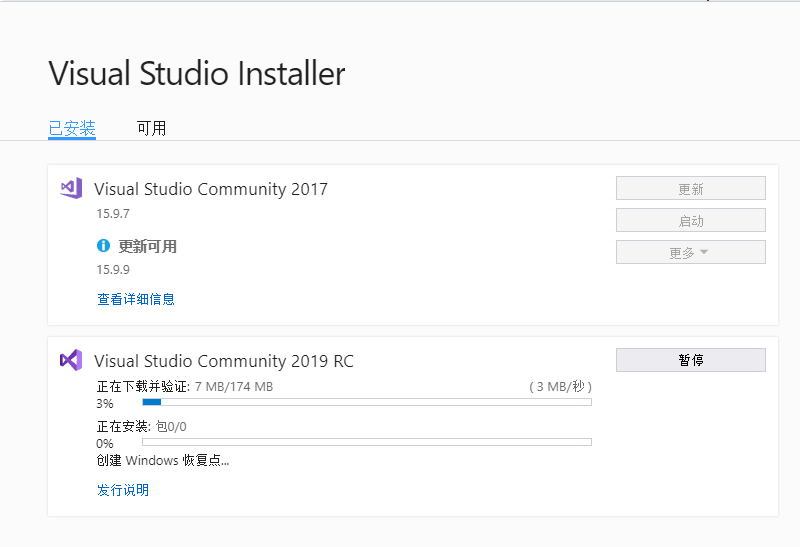Click the 更新 button for Community 2017
The width and height of the screenshot is (800, 547).
(x=691, y=188)
